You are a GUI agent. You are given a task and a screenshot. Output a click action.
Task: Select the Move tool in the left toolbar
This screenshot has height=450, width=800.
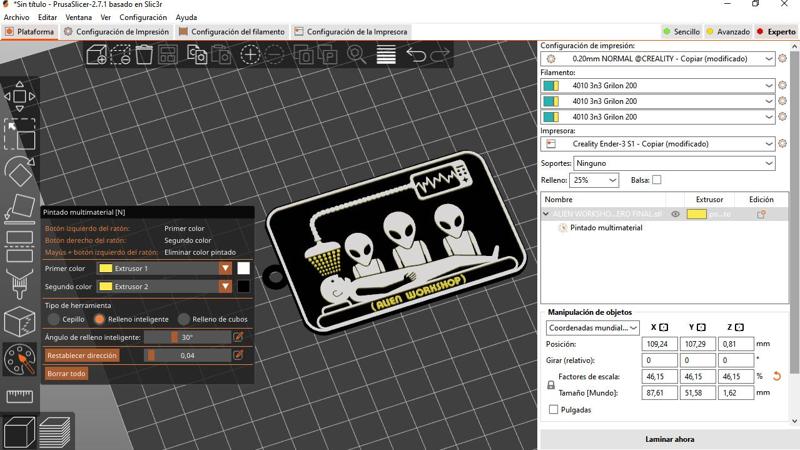(19, 97)
